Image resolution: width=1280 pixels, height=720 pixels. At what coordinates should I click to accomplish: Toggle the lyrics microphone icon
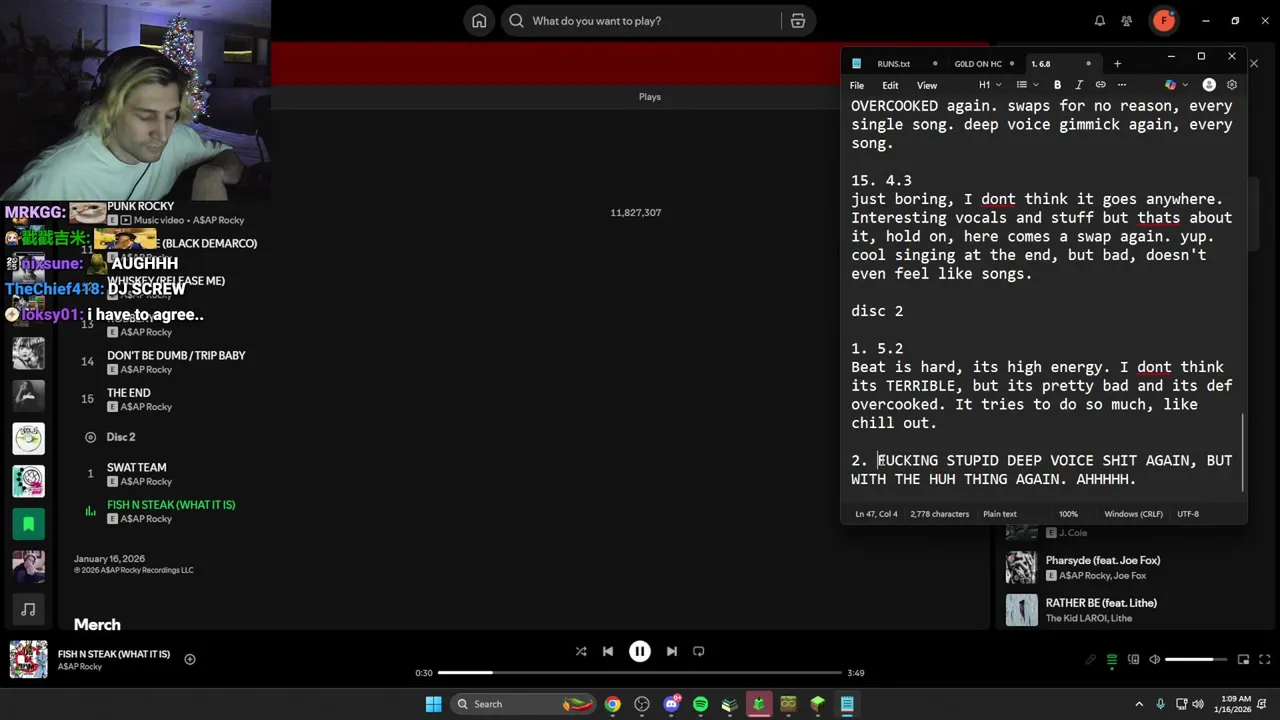(1091, 659)
